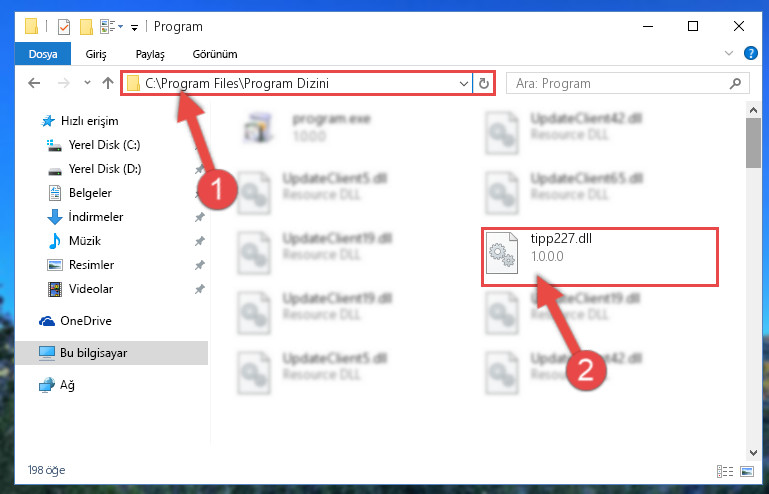The image size is (769, 494).
Task: Click the magnifier icon in search box
Action: coord(735,83)
